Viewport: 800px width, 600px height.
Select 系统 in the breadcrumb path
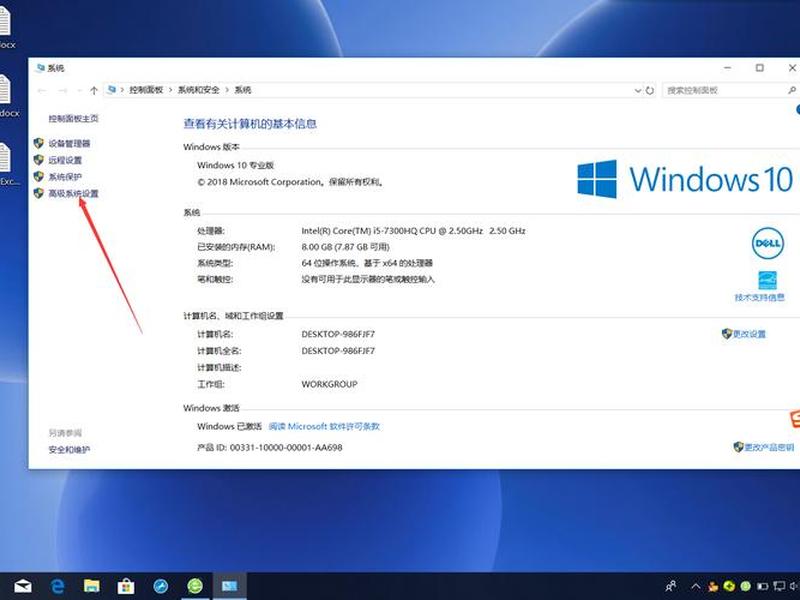click(x=243, y=90)
